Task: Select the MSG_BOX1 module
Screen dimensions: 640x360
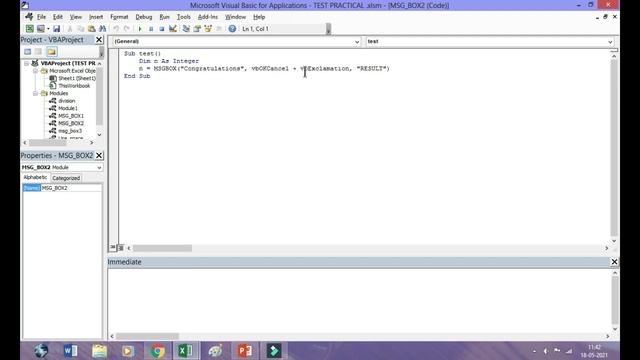Action: pos(71,116)
